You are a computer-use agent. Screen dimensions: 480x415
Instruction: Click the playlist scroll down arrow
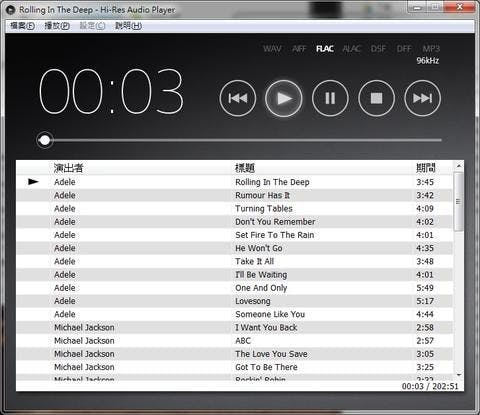pyautogui.click(x=459, y=375)
